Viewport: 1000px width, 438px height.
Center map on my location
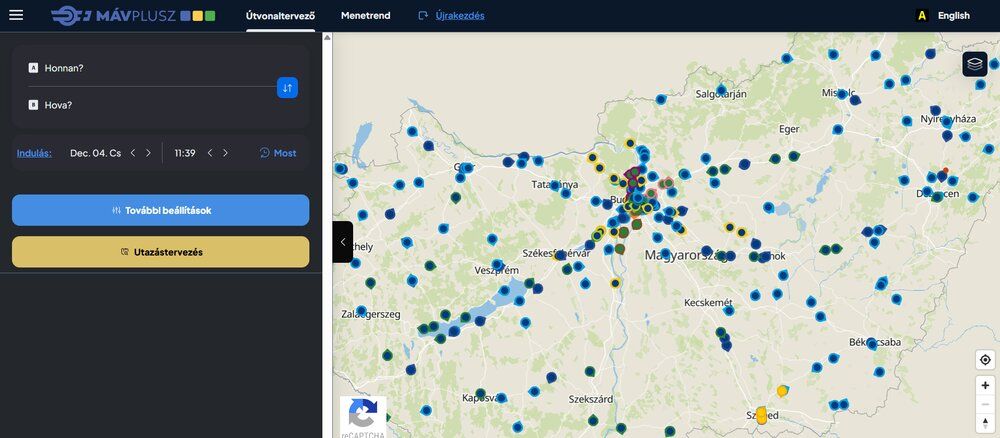[x=985, y=360]
